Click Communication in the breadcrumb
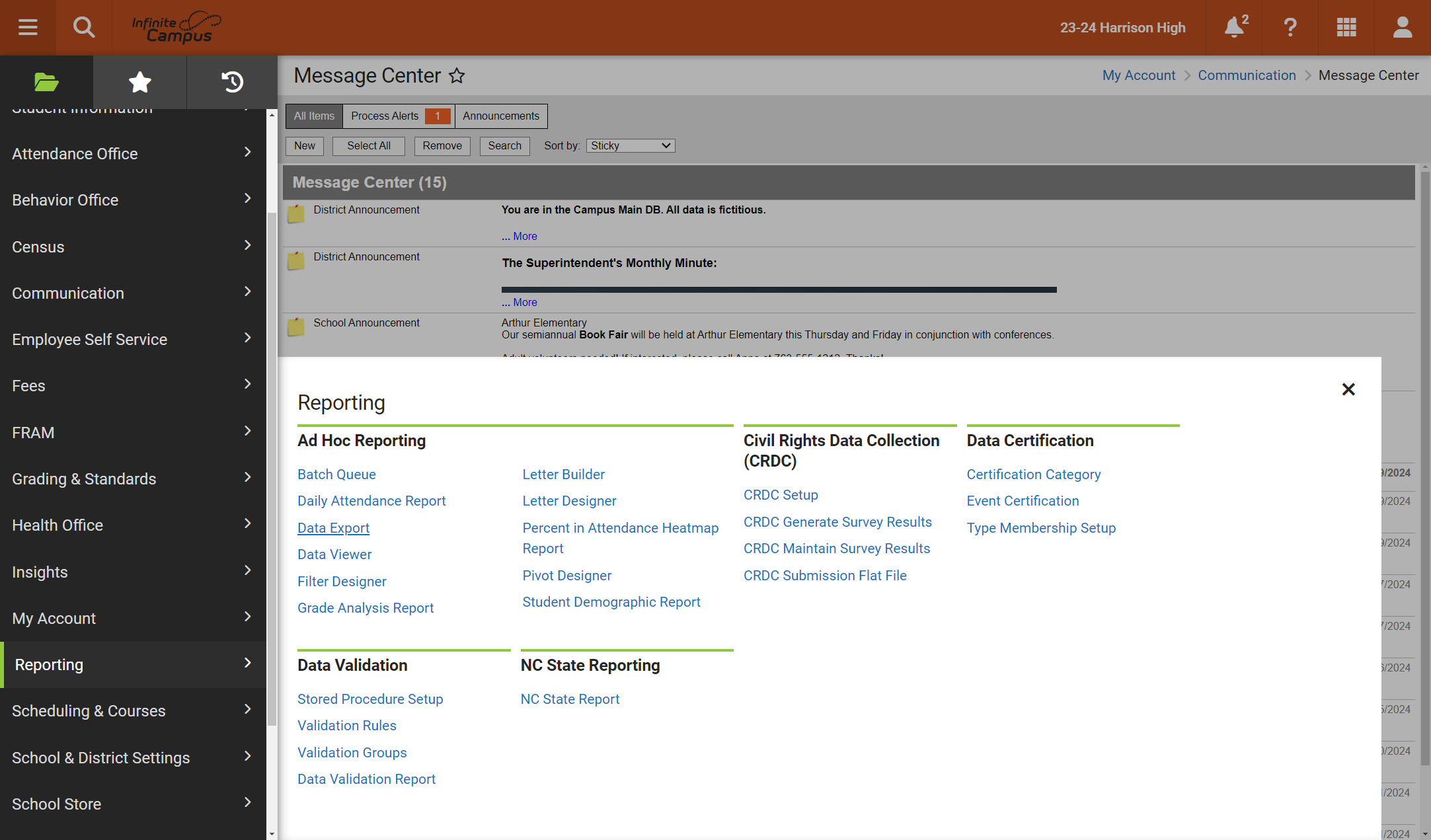1431x840 pixels. coord(1247,75)
